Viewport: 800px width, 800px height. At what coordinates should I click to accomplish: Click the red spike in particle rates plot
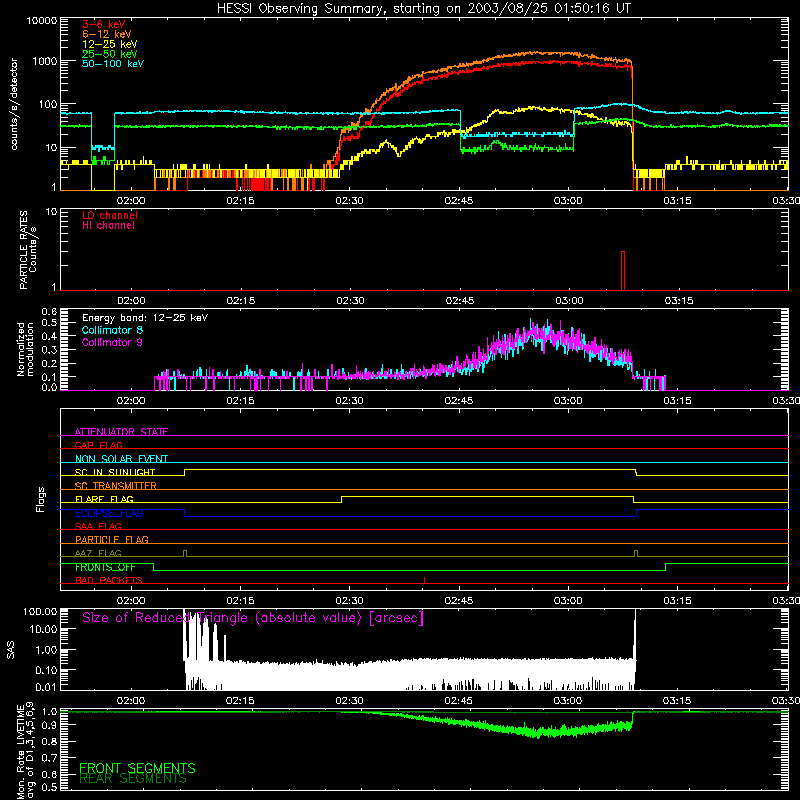623,270
